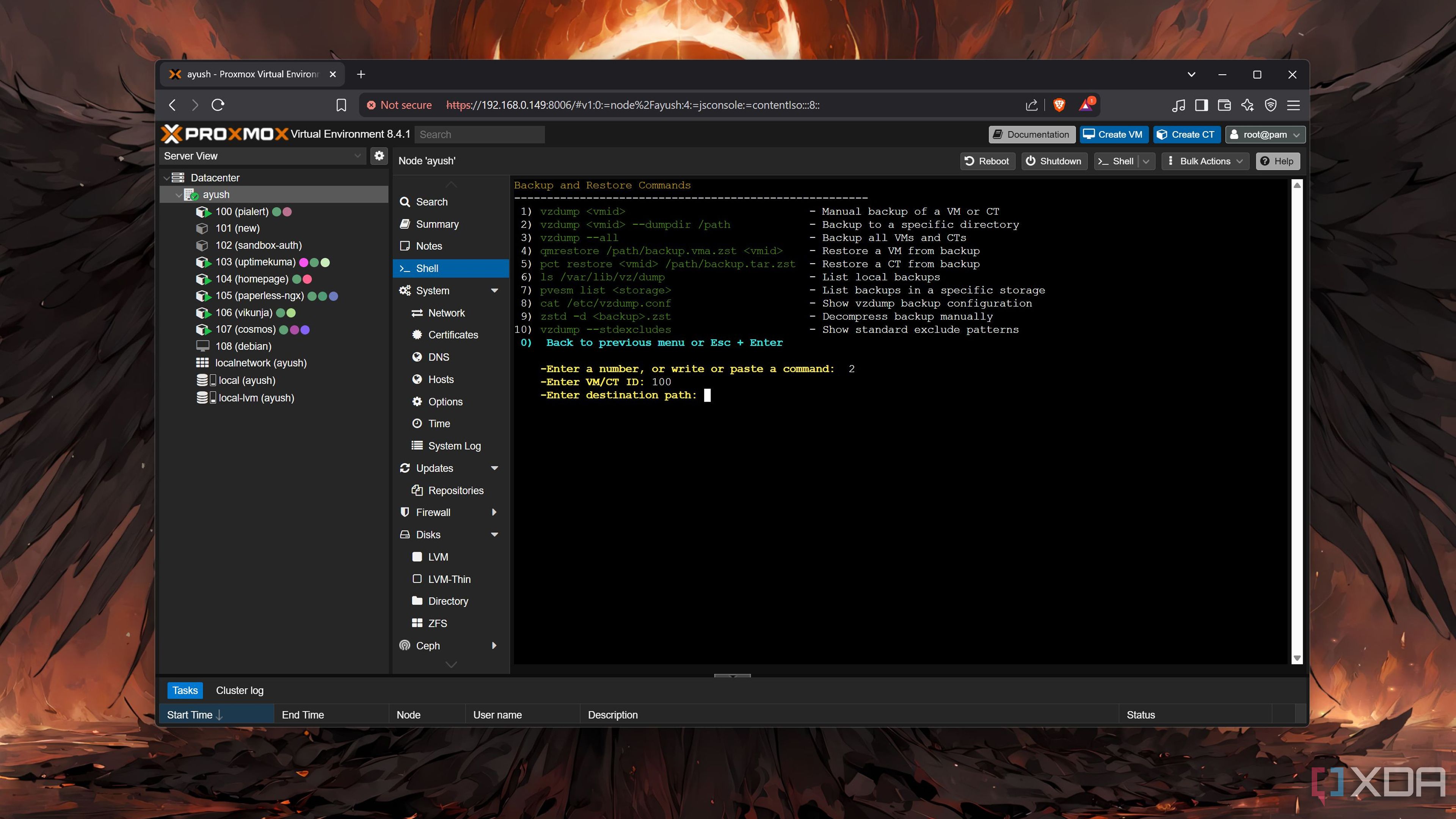The width and height of the screenshot is (1456, 819).
Task: Select container 107 (cosmos)
Action: pos(245,329)
